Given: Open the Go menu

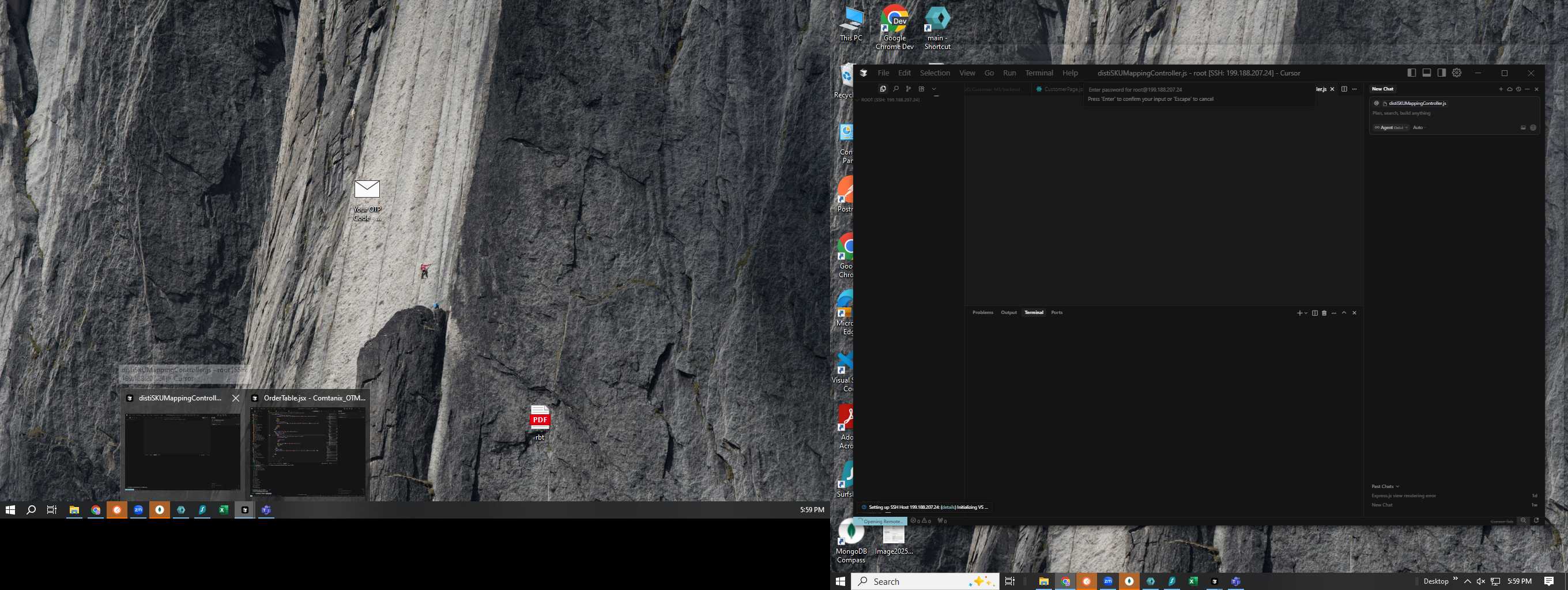Looking at the screenshot, I should 989,73.
